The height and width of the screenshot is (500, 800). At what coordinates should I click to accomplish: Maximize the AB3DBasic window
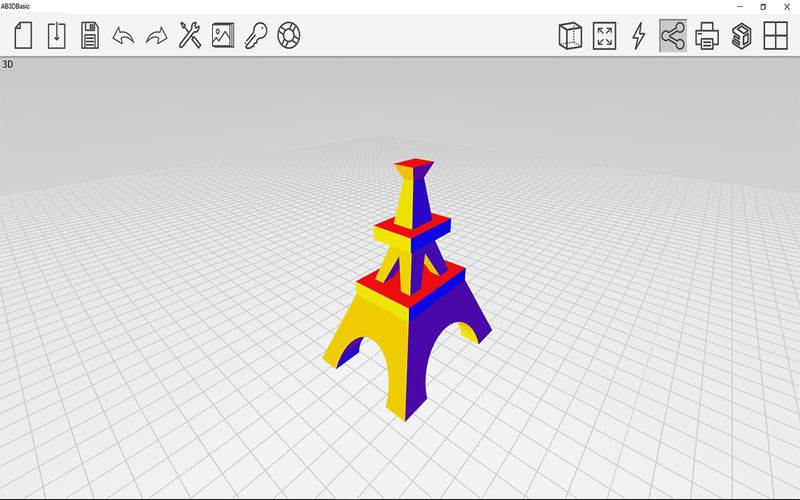click(763, 7)
